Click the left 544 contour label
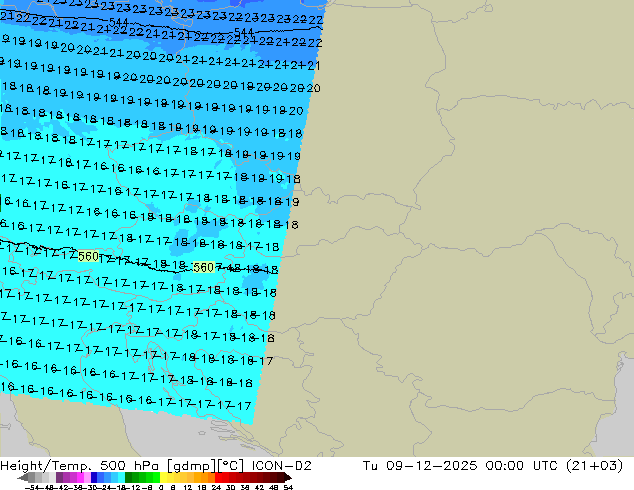The image size is (634, 490). tap(119, 22)
